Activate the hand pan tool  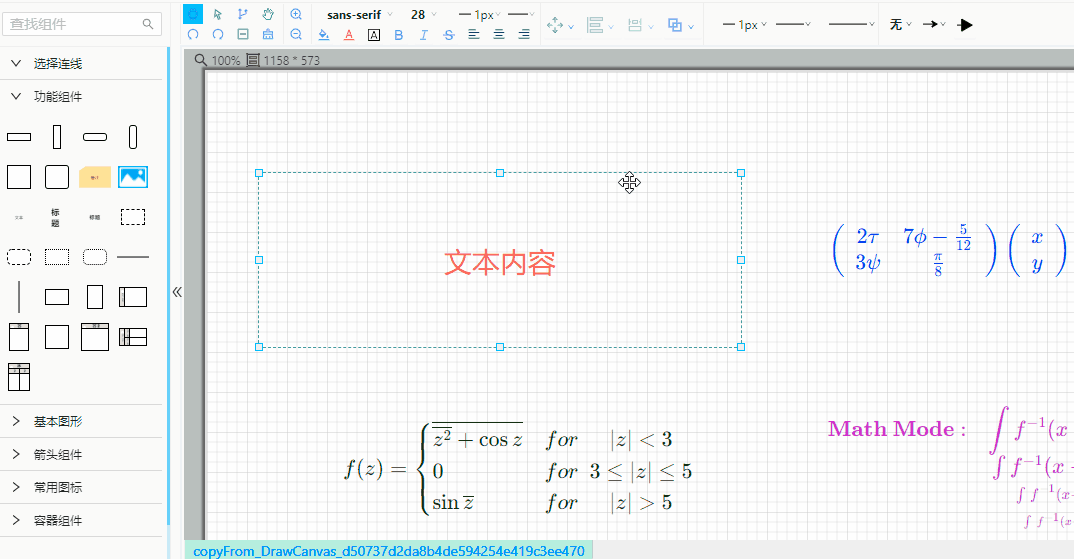pos(268,14)
